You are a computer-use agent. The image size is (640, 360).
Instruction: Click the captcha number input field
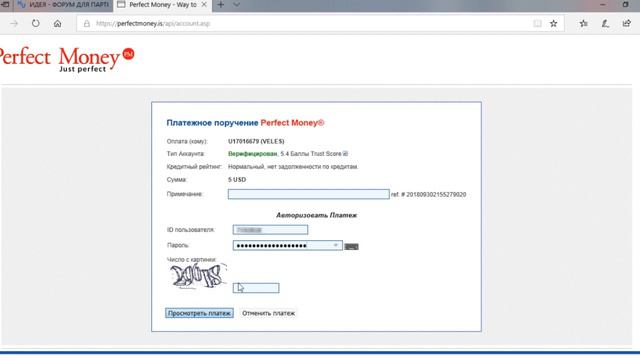pos(256,288)
